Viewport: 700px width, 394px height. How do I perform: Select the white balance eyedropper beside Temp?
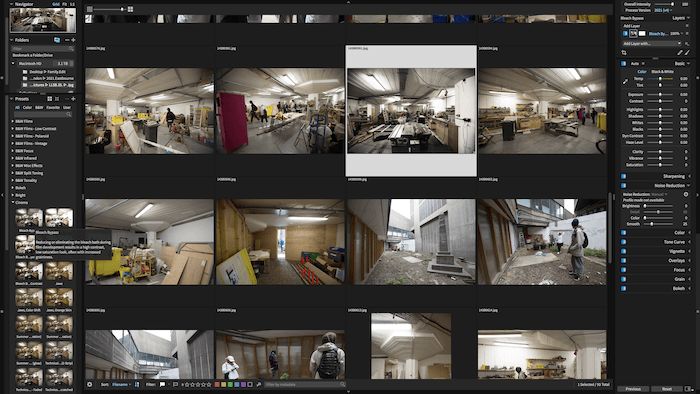pyautogui.click(x=625, y=82)
